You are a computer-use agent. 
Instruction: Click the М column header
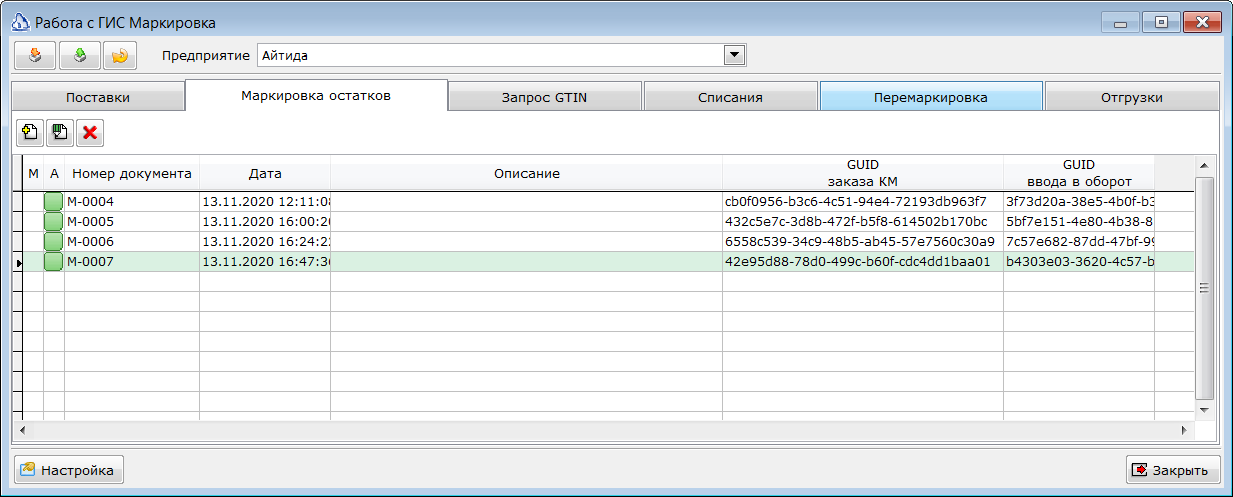33,173
